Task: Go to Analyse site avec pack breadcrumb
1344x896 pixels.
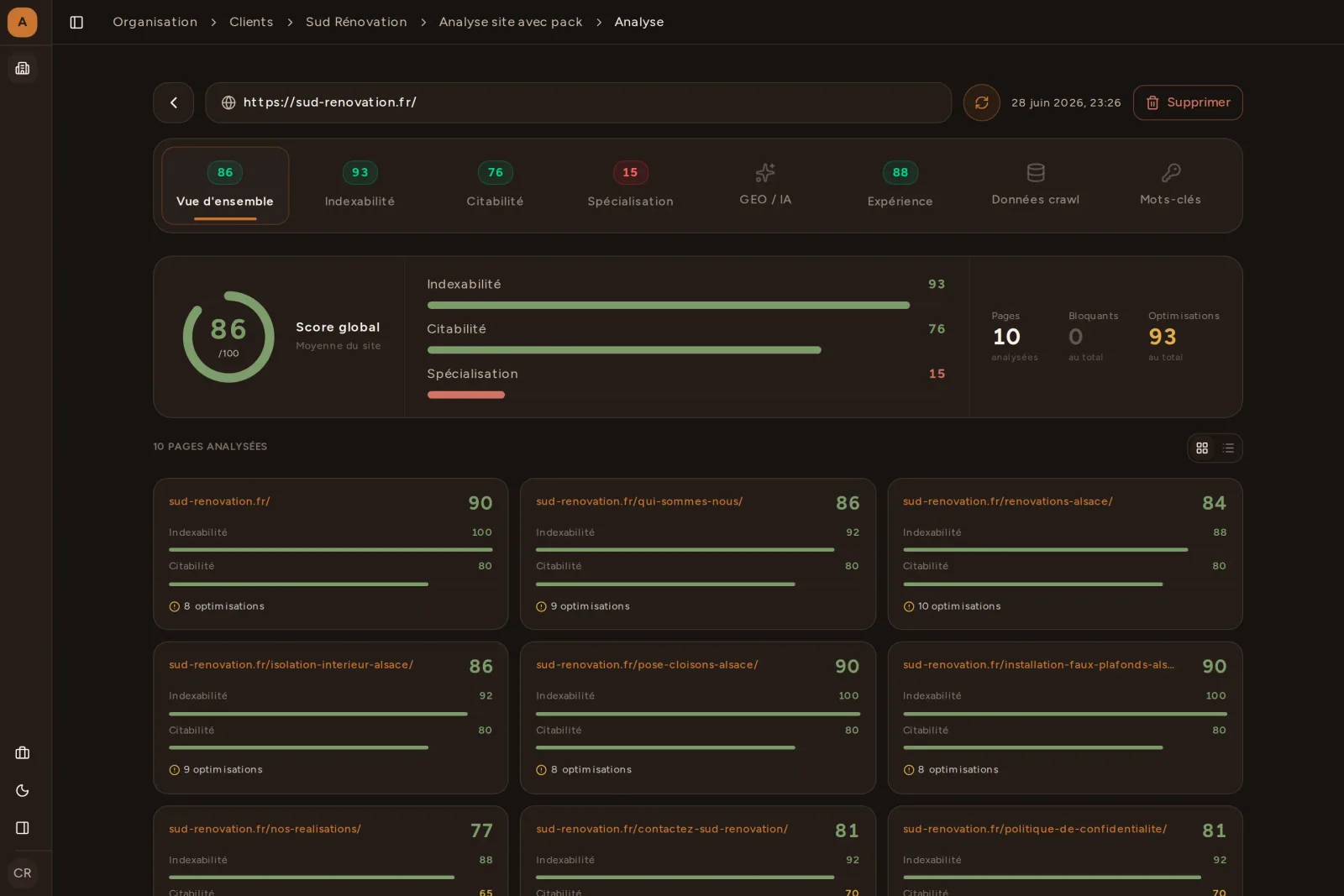Action: point(511,22)
